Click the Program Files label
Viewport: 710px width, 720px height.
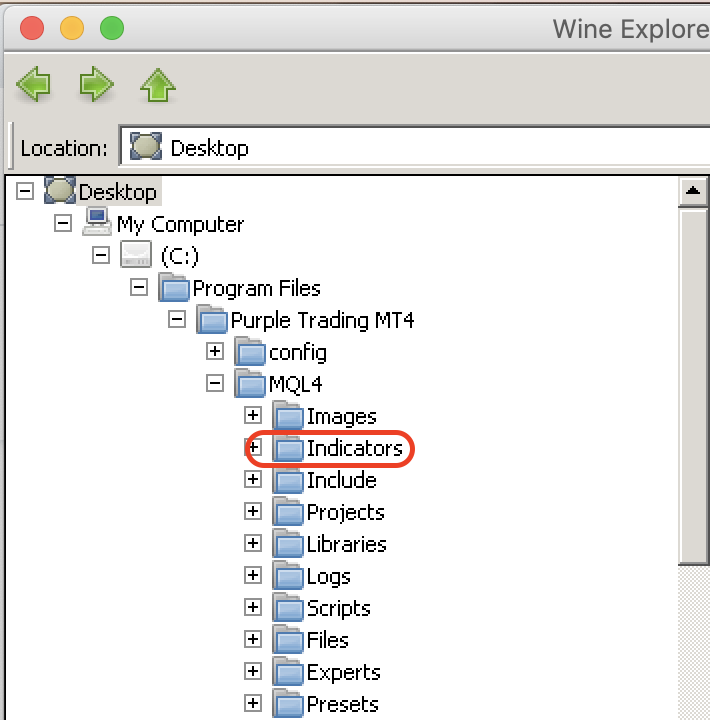(256, 289)
